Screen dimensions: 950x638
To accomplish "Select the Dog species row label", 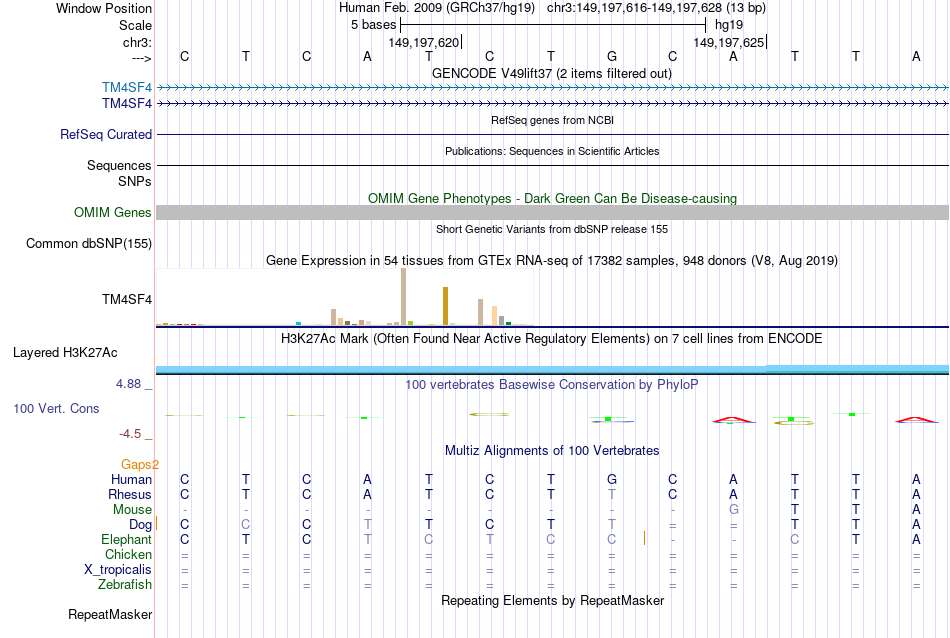I will (x=141, y=525).
